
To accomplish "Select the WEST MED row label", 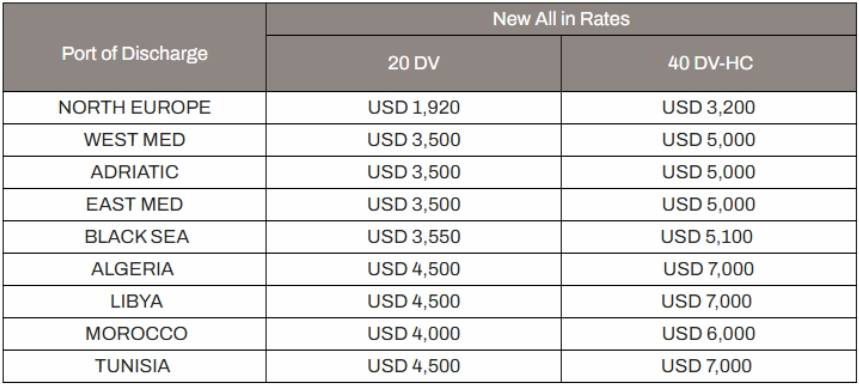I will 134,140.
